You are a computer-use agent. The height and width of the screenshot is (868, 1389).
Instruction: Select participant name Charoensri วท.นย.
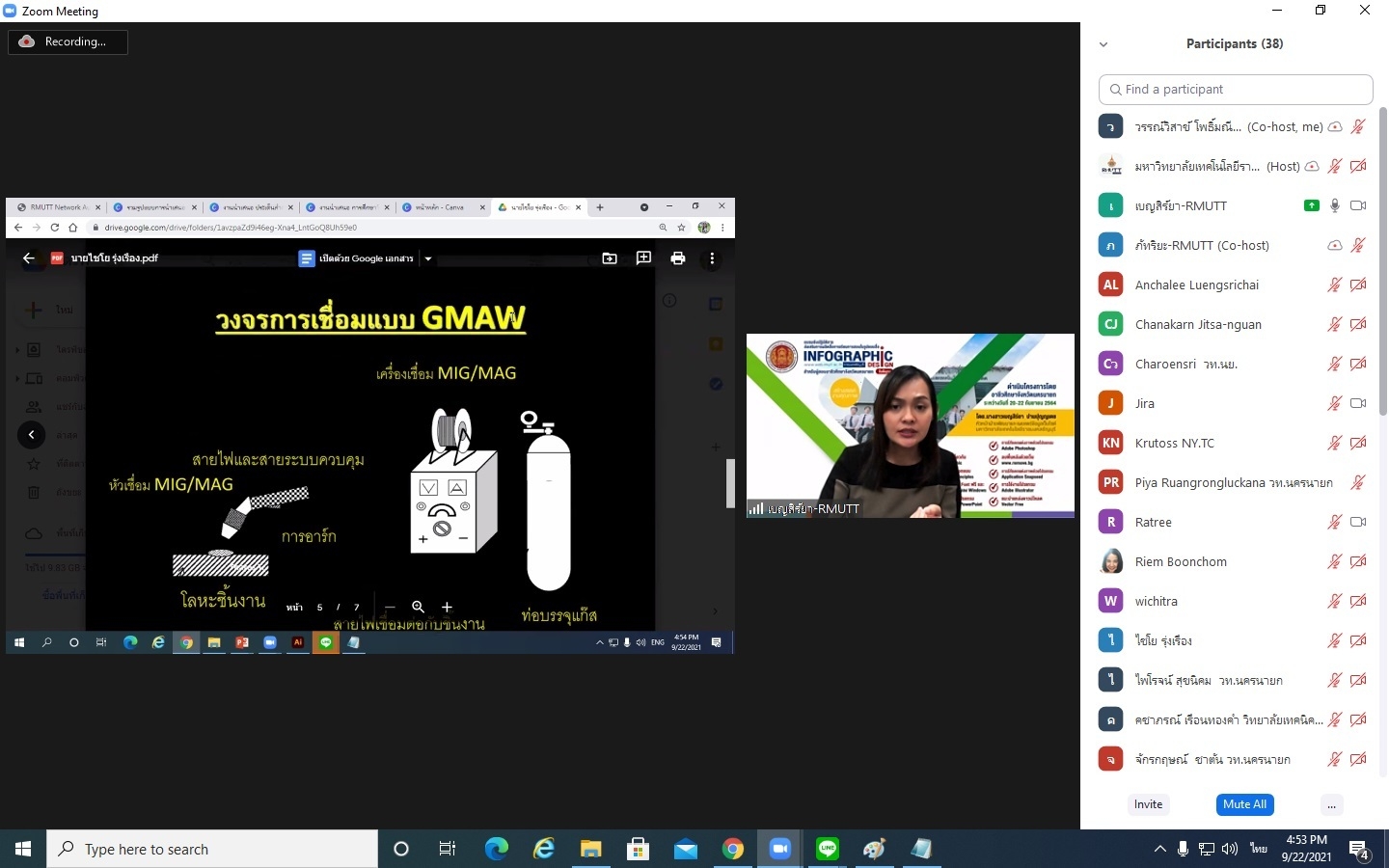[1186, 364]
